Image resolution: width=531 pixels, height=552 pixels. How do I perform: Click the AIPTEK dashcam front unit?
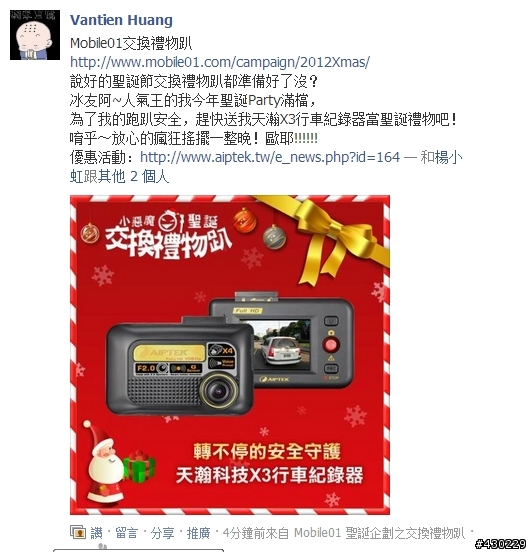(180, 366)
